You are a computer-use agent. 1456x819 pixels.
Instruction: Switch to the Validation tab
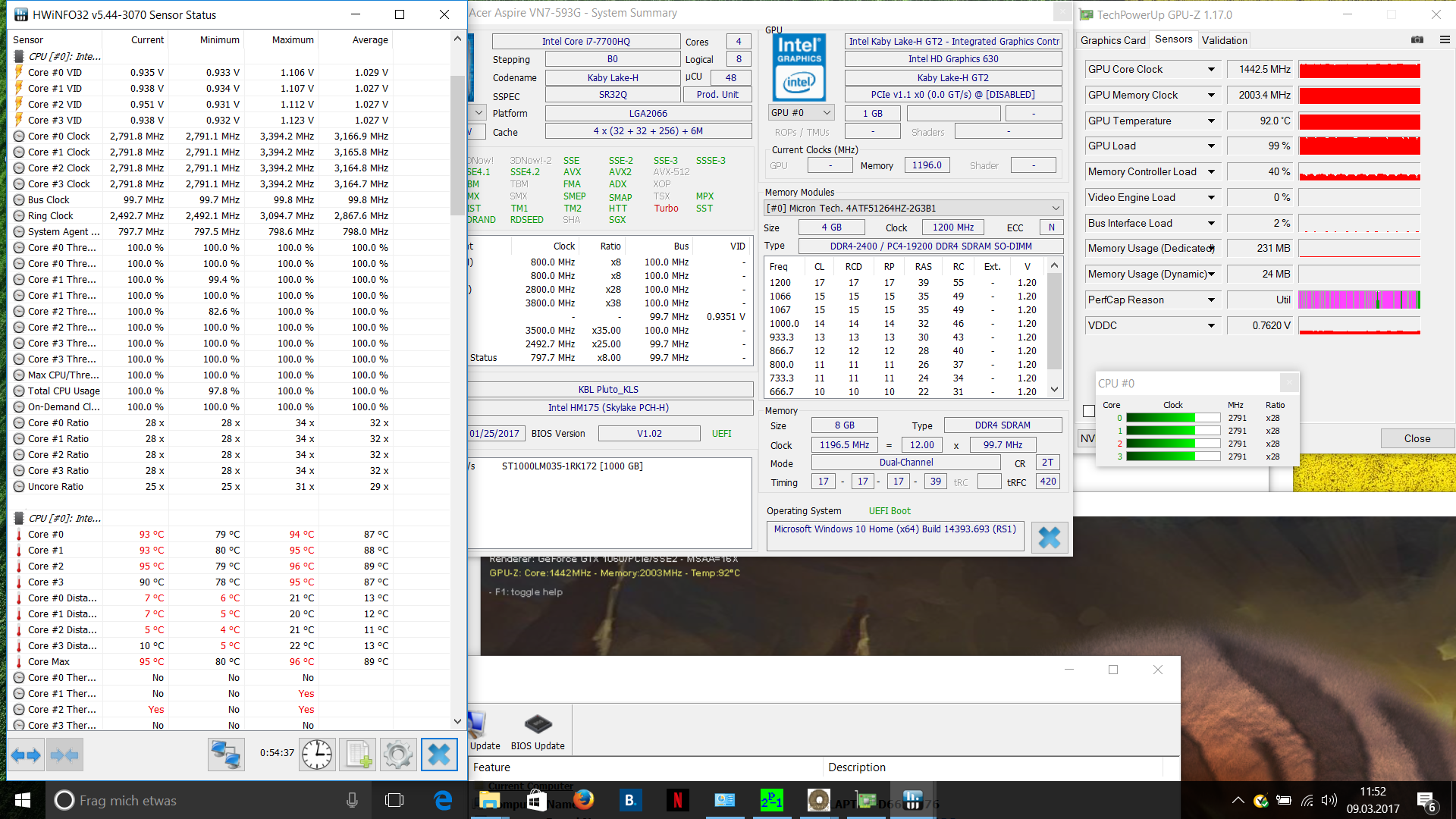coord(1224,40)
